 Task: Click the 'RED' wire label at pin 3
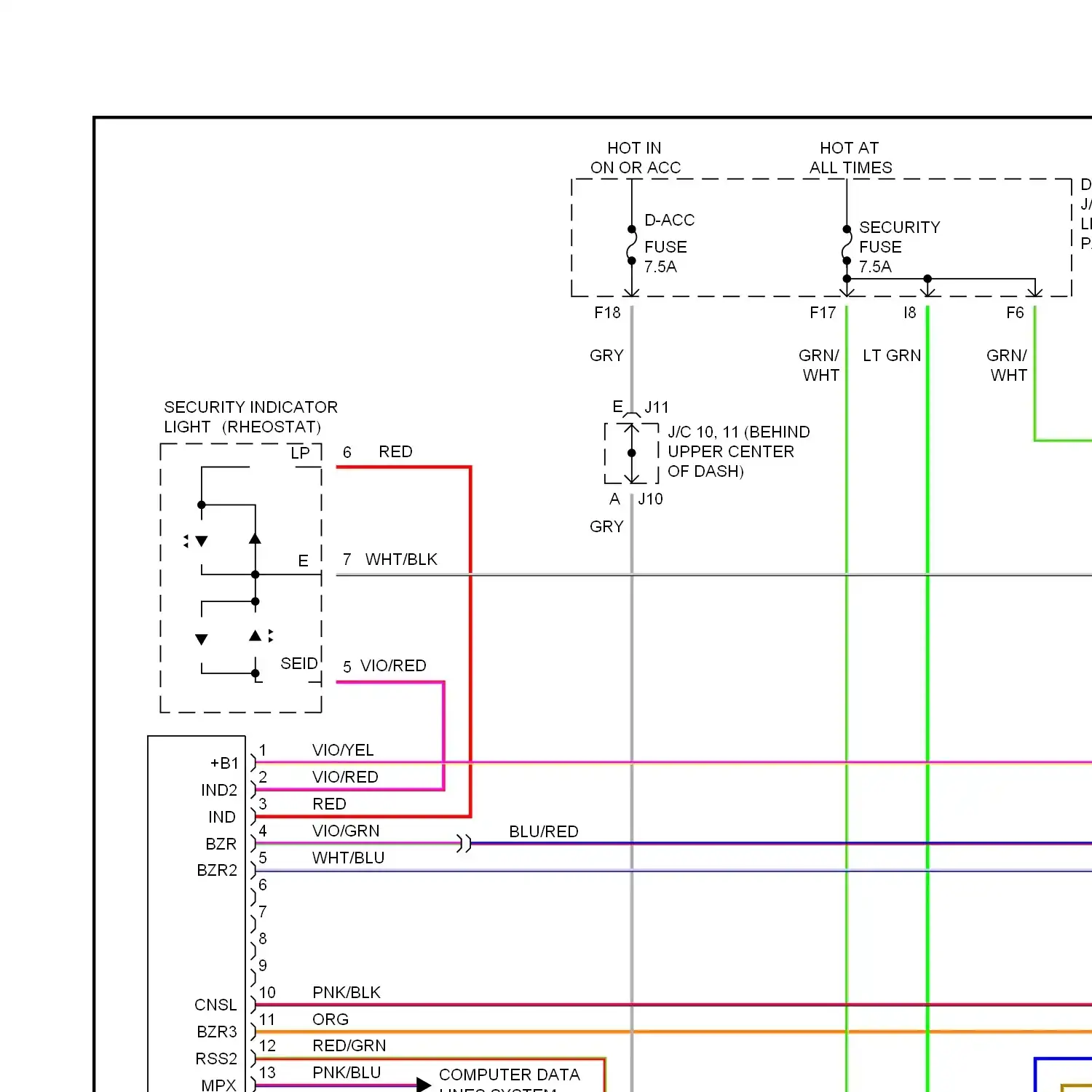click(329, 804)
